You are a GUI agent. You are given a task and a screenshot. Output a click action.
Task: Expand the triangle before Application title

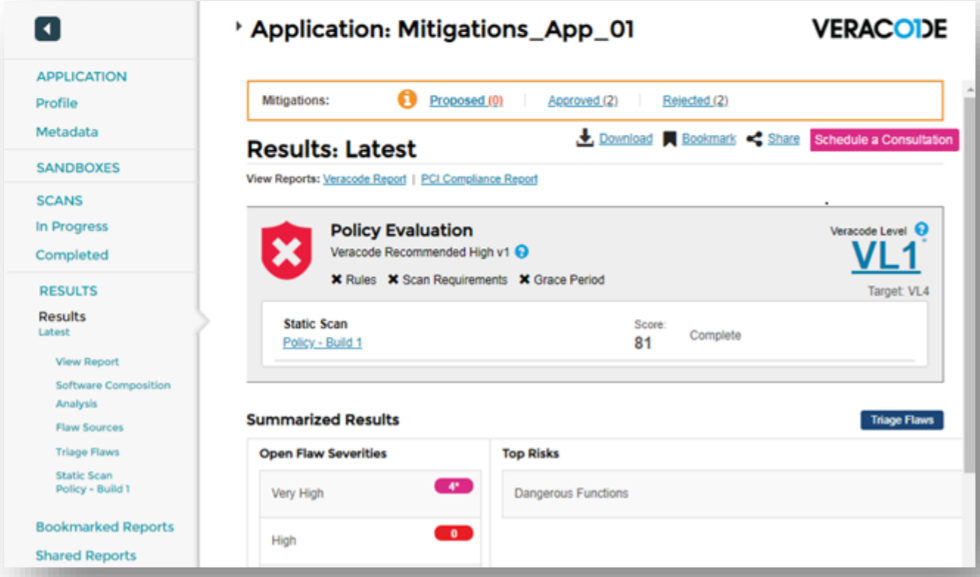click(x=239, y=28)
